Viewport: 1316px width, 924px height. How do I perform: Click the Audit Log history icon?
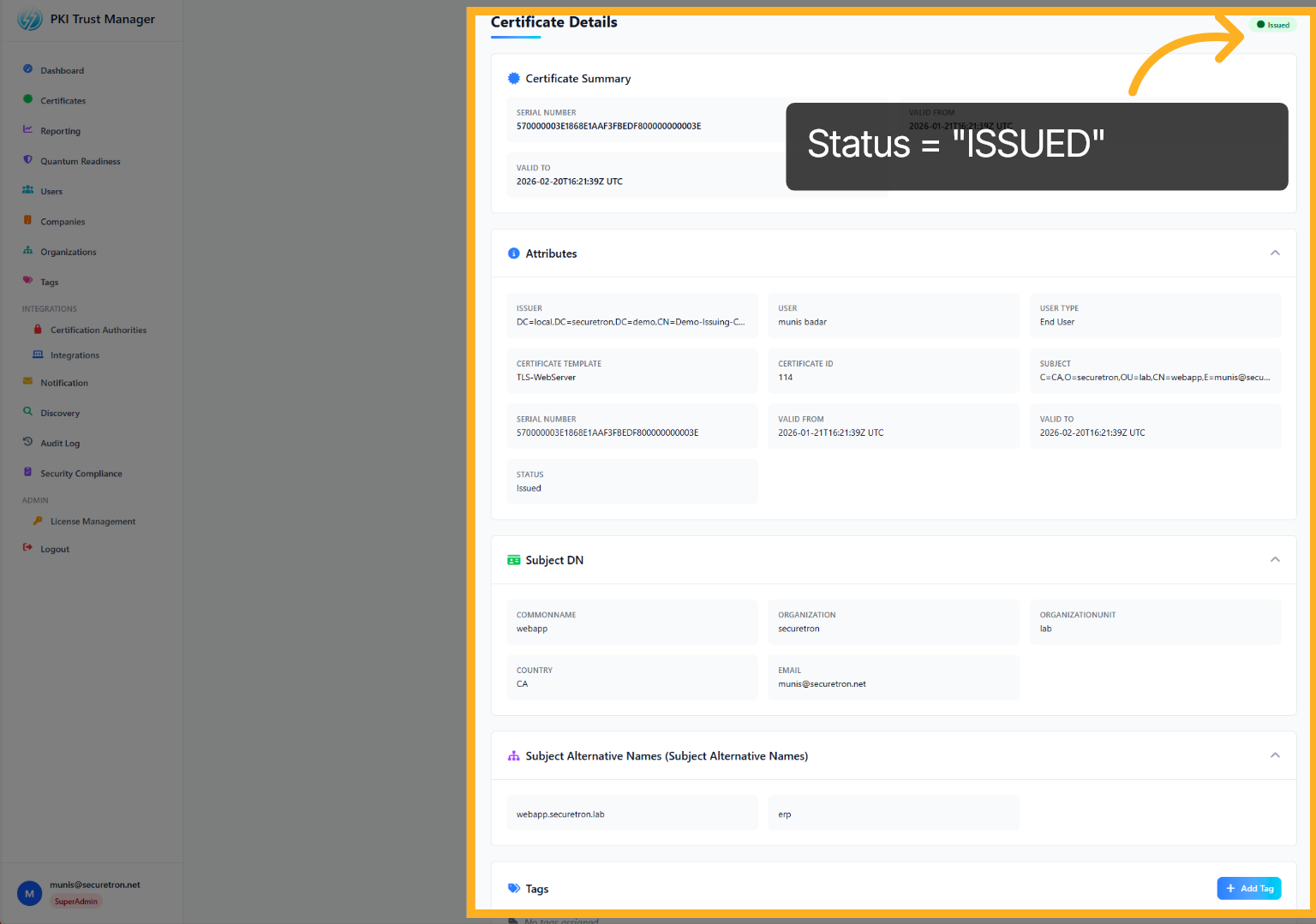[x=27, y=442]
